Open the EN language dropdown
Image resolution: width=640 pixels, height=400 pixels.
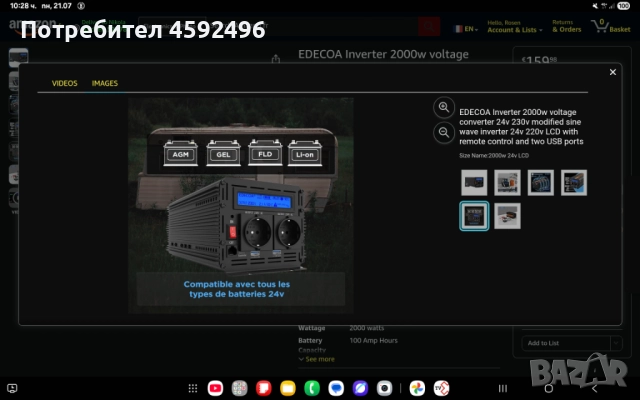tap(466, 29)
